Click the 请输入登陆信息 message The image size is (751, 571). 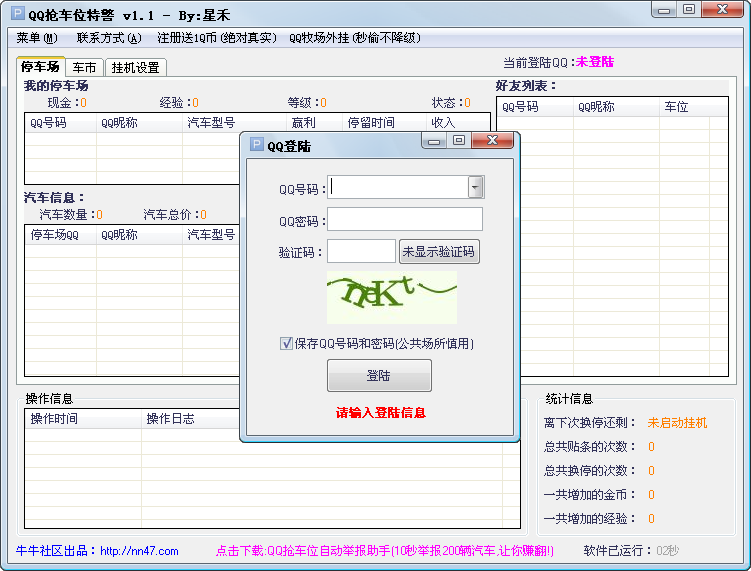[x=381, y=413]
